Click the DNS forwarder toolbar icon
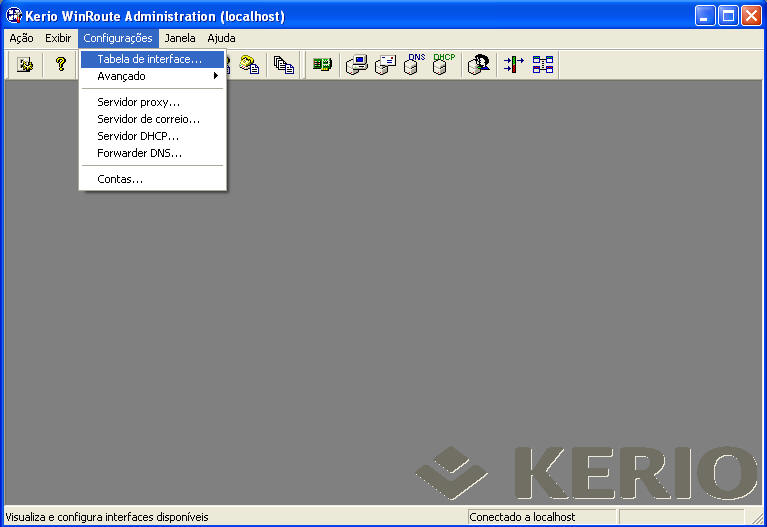The width and height of the screenshot is (767, 527). (414, 65)
